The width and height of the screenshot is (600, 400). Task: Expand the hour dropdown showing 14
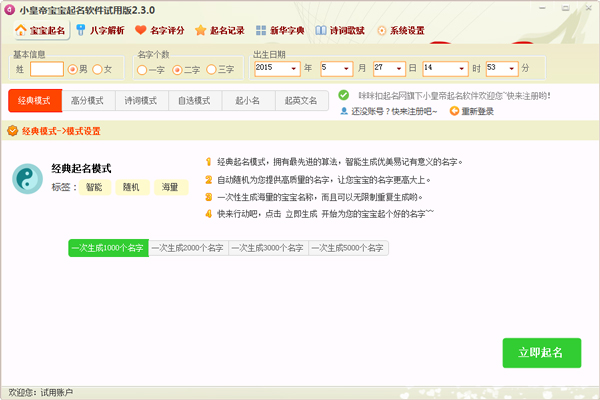(461, 69)
